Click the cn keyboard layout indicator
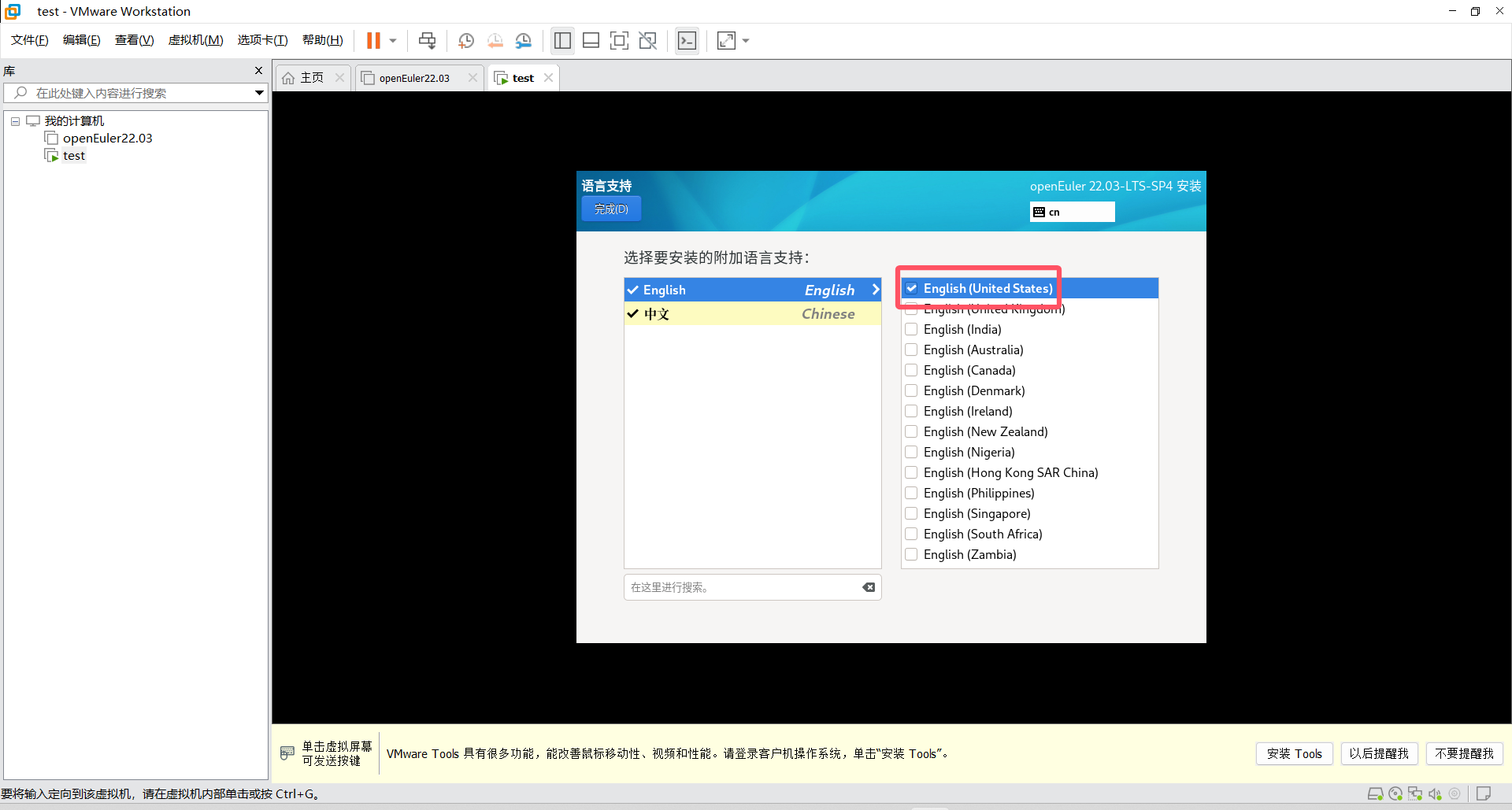The height and width of the screenshot is (810, 1512). tap(1072, 212)
